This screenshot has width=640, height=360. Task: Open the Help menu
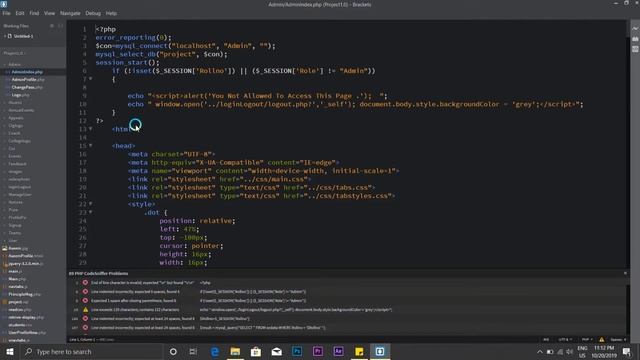[111, 13]
